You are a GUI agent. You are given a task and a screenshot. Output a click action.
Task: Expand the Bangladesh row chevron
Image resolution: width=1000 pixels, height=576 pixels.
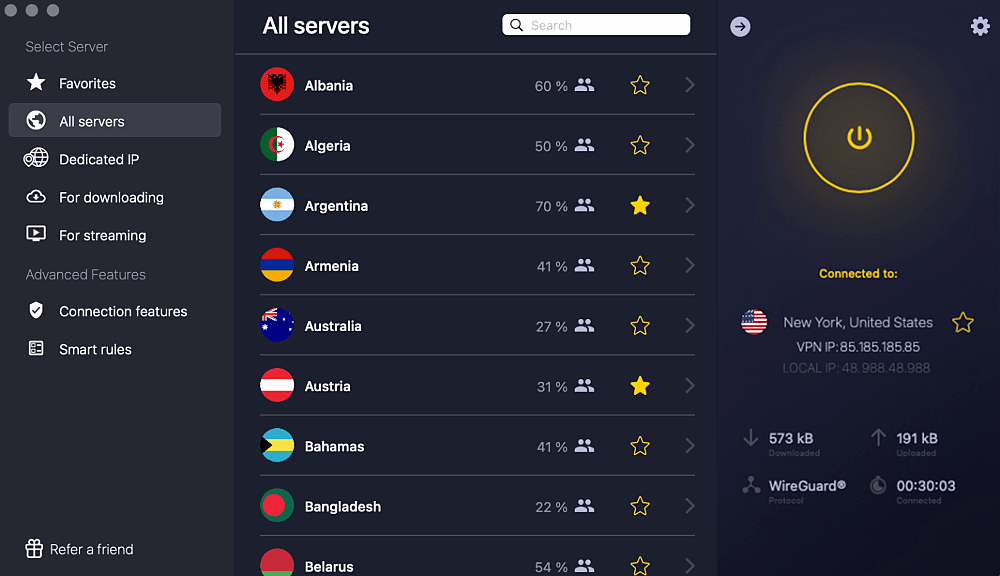click(x=689, y=506)
